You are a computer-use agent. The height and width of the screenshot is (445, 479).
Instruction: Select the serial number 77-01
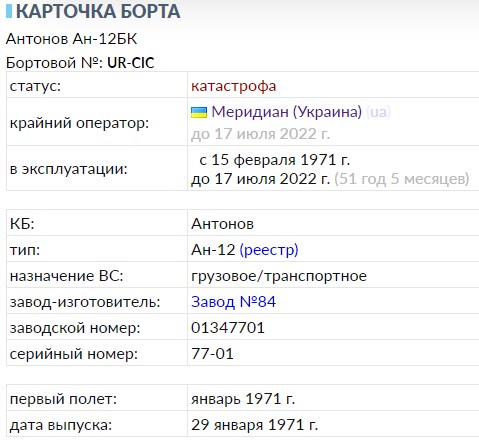pyautogui.click(x=212, y=354)
